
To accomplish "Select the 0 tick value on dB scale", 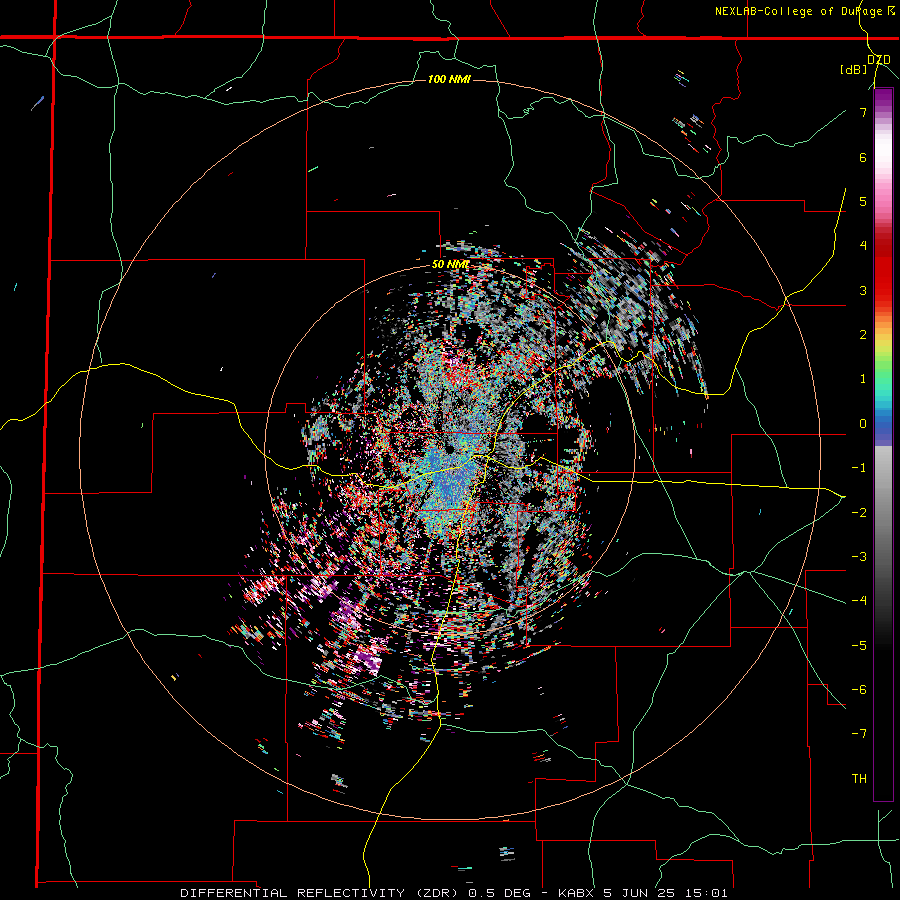I will pos(863,424).
